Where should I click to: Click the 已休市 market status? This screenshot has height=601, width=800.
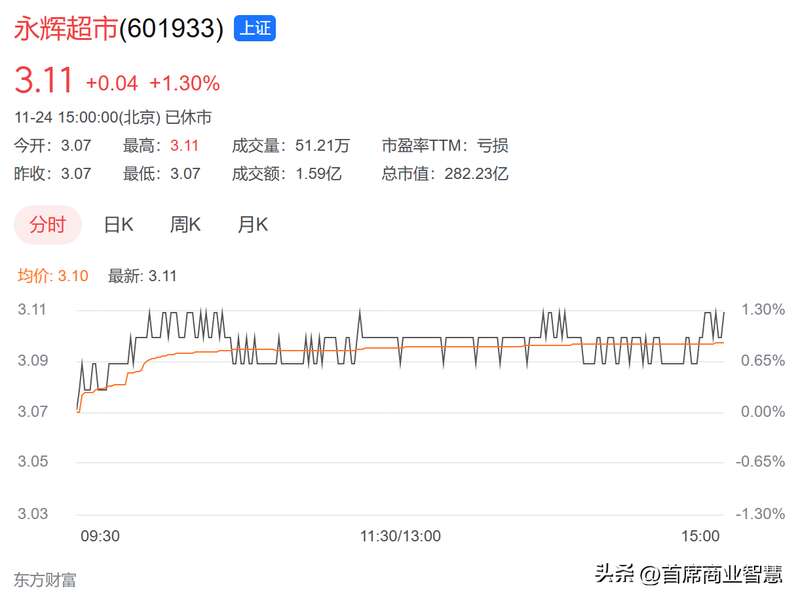point(188,118)
